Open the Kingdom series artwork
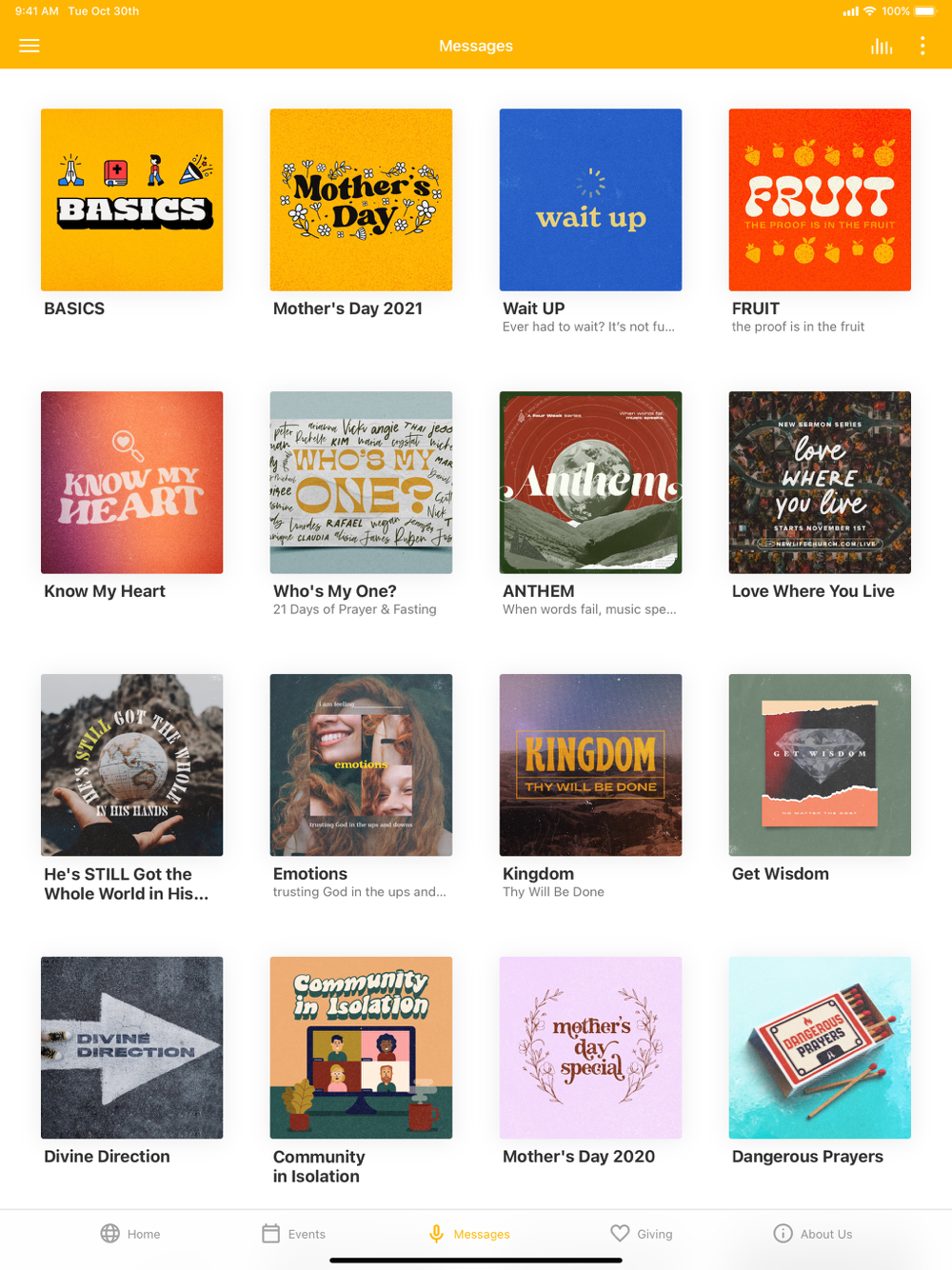The height and width of the screenshot is (1270, 952). point(590,765)
